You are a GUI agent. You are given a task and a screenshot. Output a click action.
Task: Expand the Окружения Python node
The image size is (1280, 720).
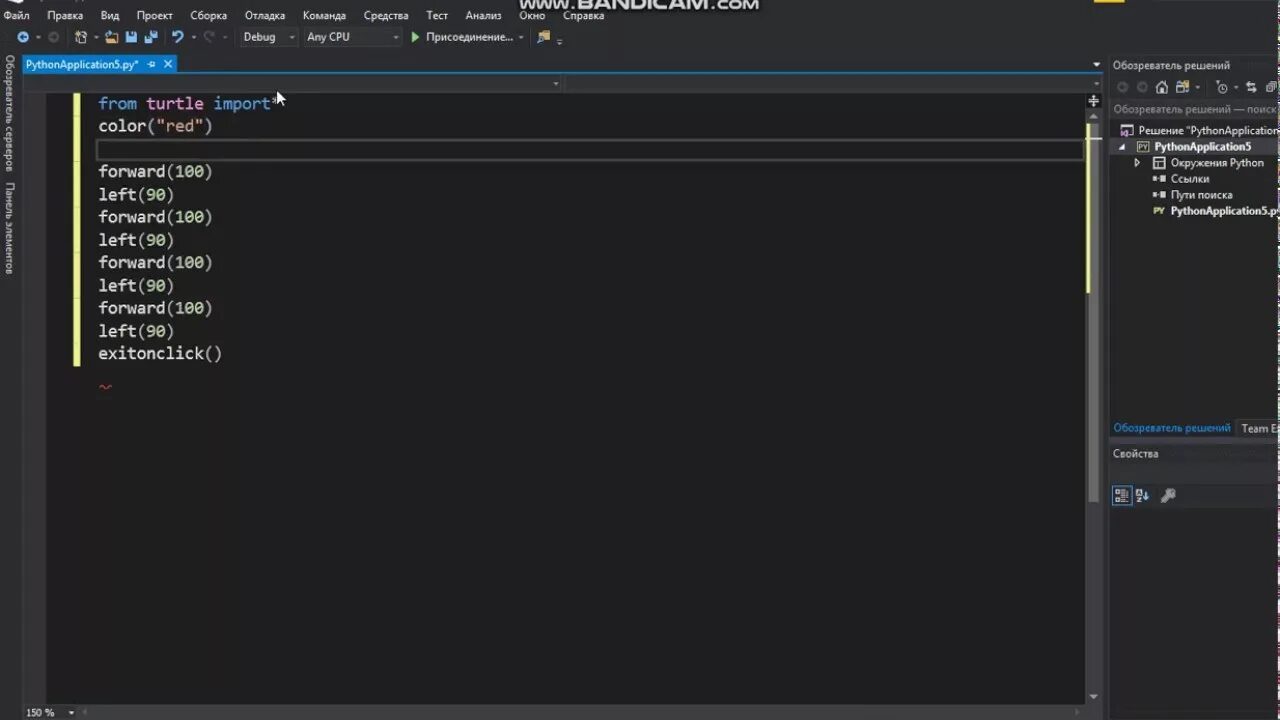click(1137, 163)
